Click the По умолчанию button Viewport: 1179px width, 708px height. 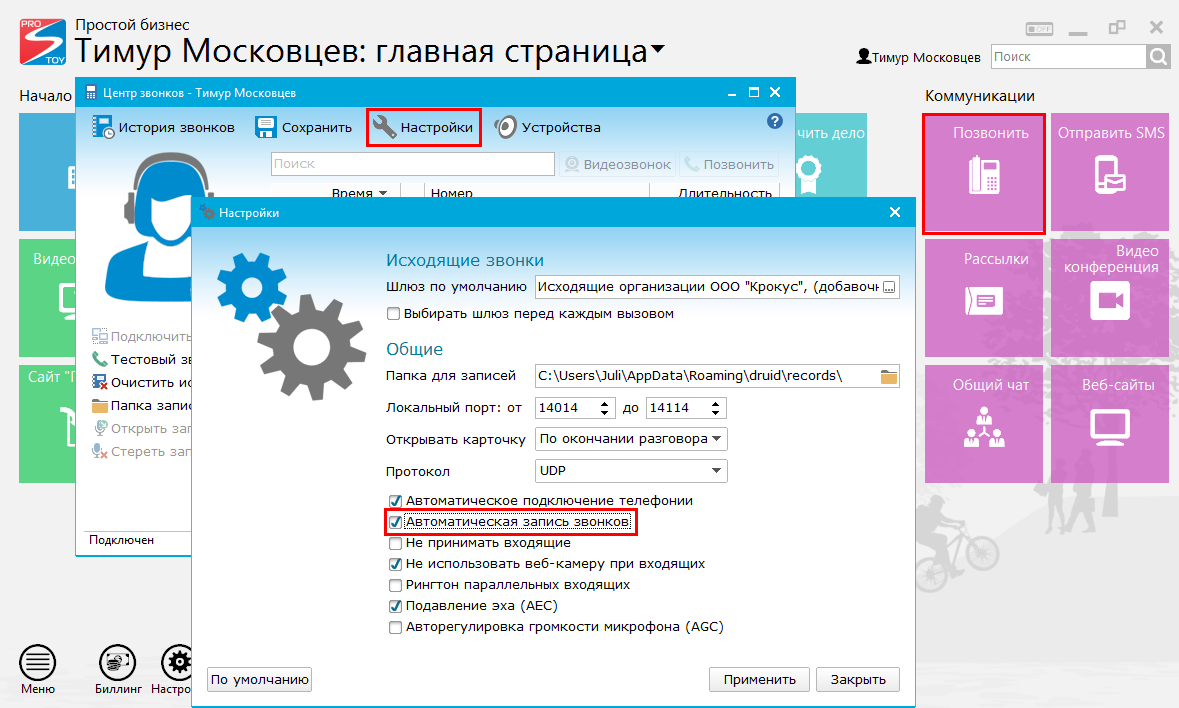pyautogui.click(x=260, y=679)
